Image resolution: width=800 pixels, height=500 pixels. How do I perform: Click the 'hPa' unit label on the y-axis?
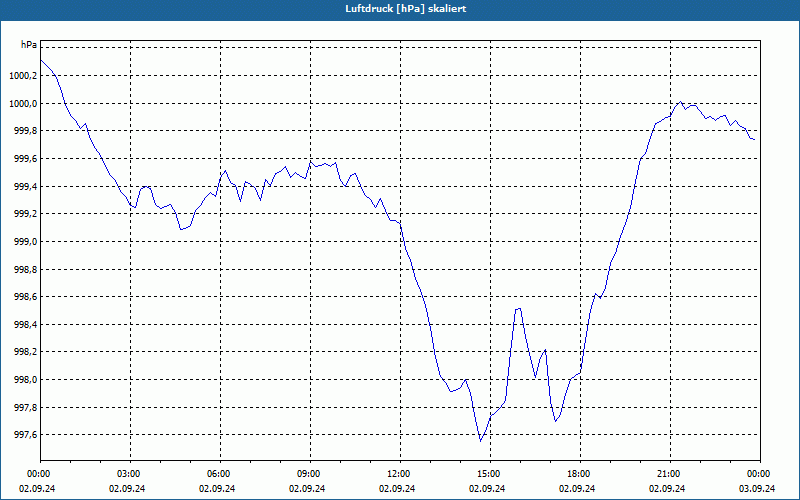click(x=29, y=45)
